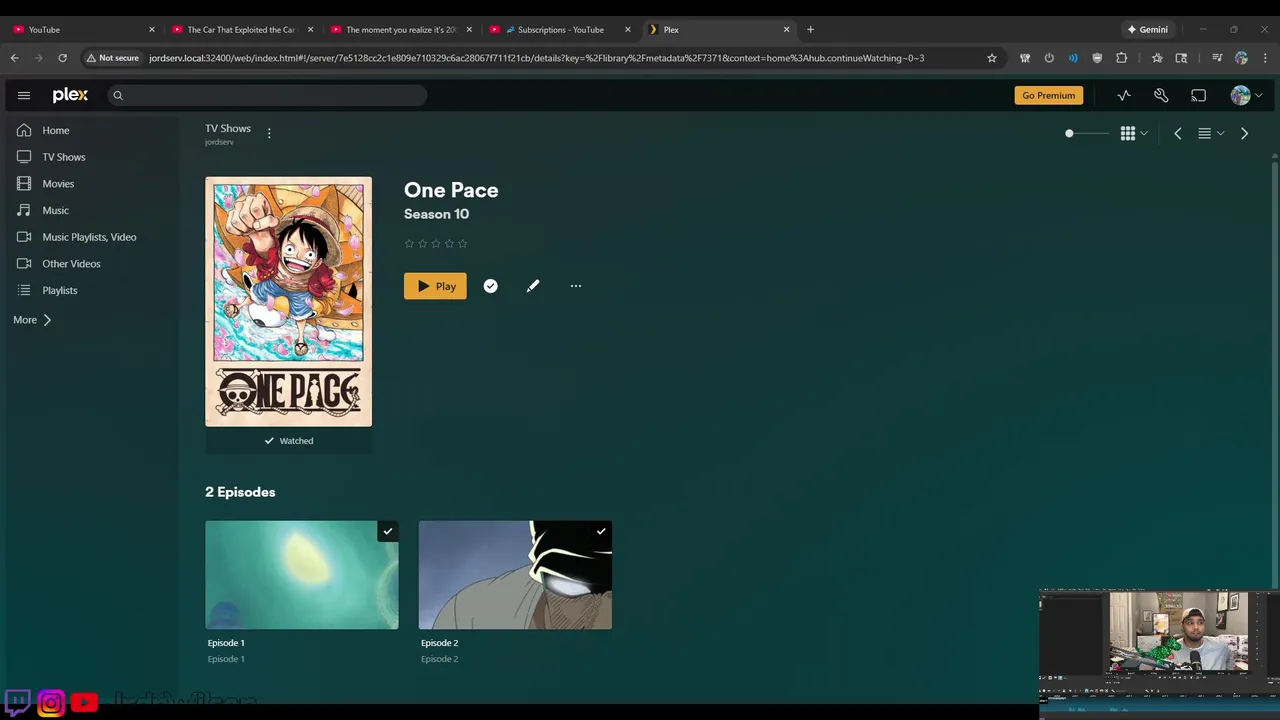Click the browser address bar URL
This screenshot has height=720, width=1280.
(x=536, y=58)
